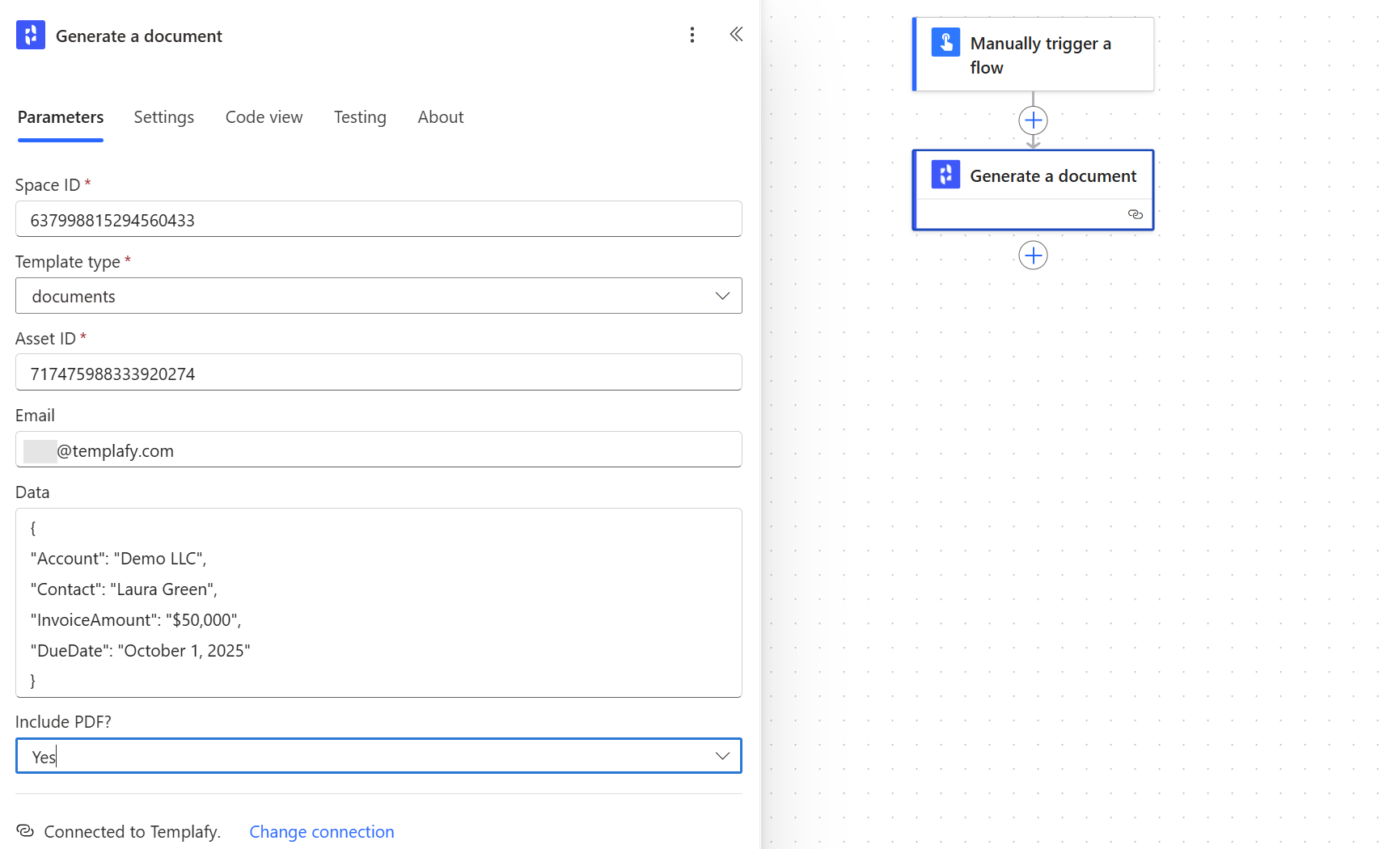
Task: Click the hand icon on Manually trigger a flow
Action: 946,42
